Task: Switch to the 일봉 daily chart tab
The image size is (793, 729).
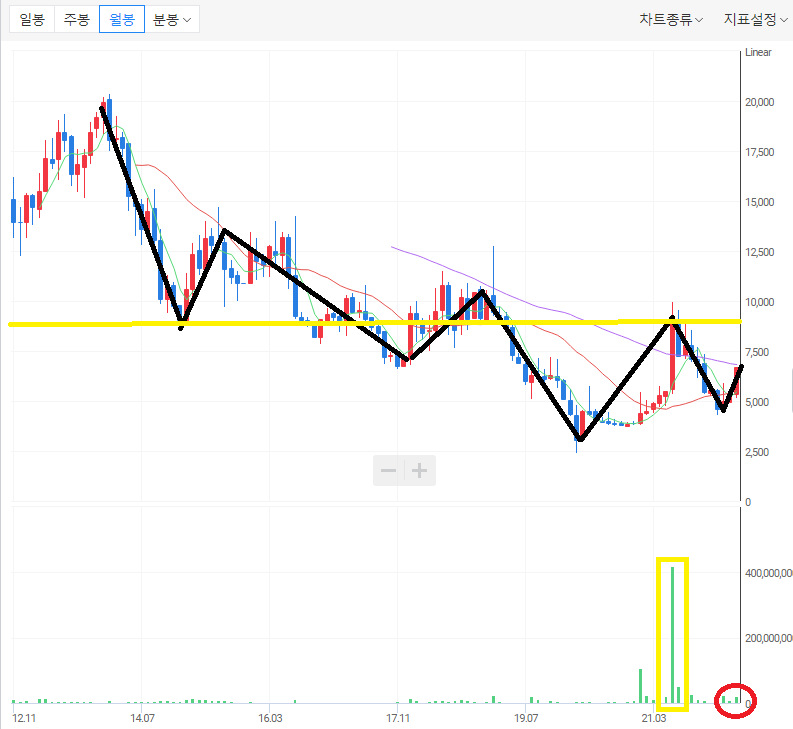Action: [32, 19]
